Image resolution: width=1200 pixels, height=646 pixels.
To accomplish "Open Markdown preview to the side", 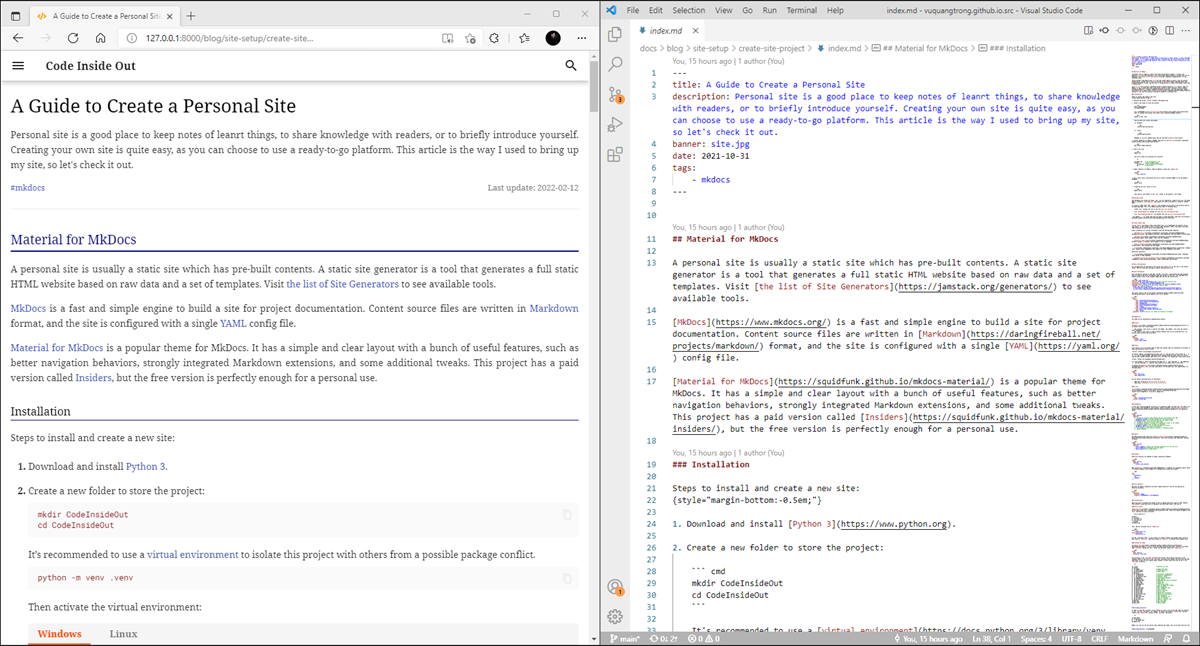I will coord(1090,31).
